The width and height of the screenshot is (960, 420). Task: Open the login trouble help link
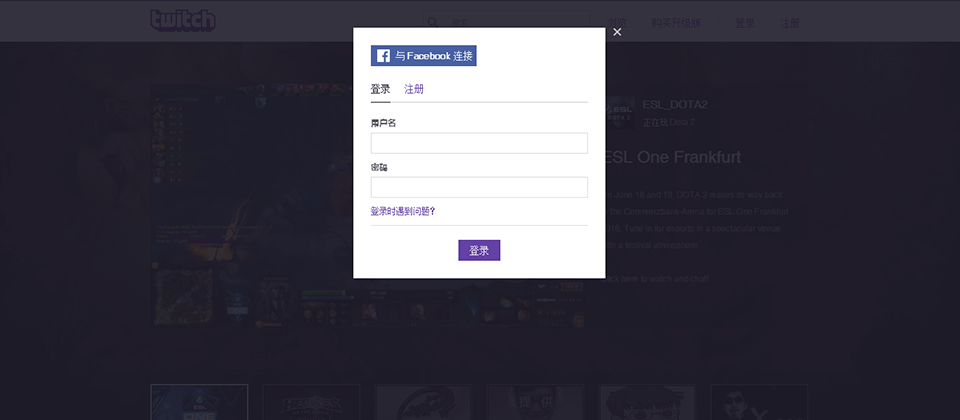click(403, 212)
